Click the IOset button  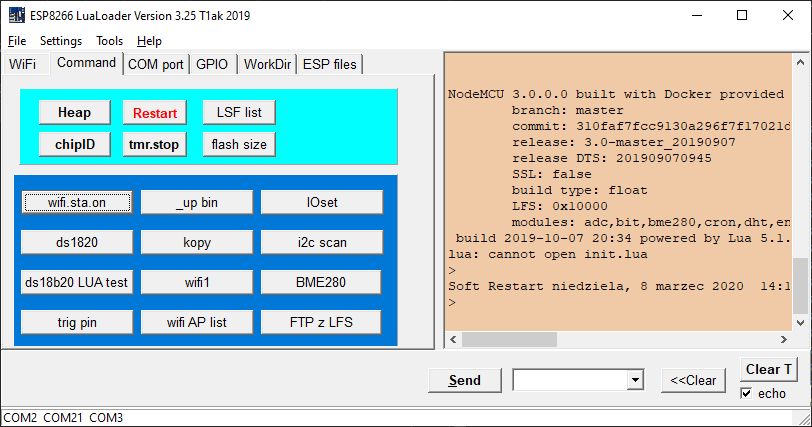322,202
